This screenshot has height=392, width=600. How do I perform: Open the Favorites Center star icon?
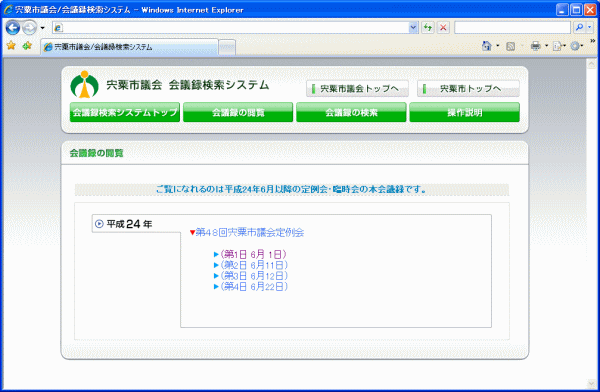11,46
